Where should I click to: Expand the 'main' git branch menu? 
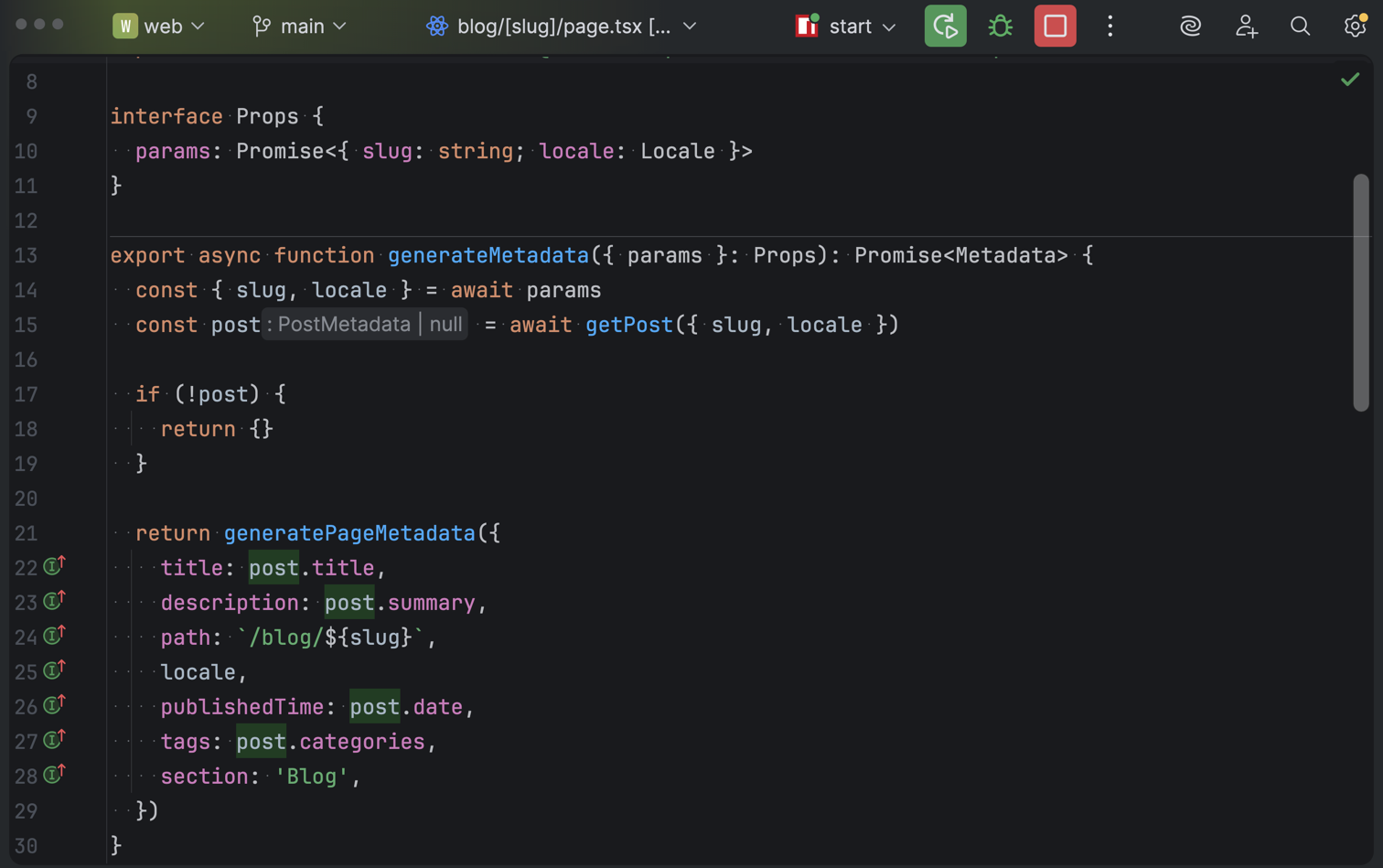299,27
